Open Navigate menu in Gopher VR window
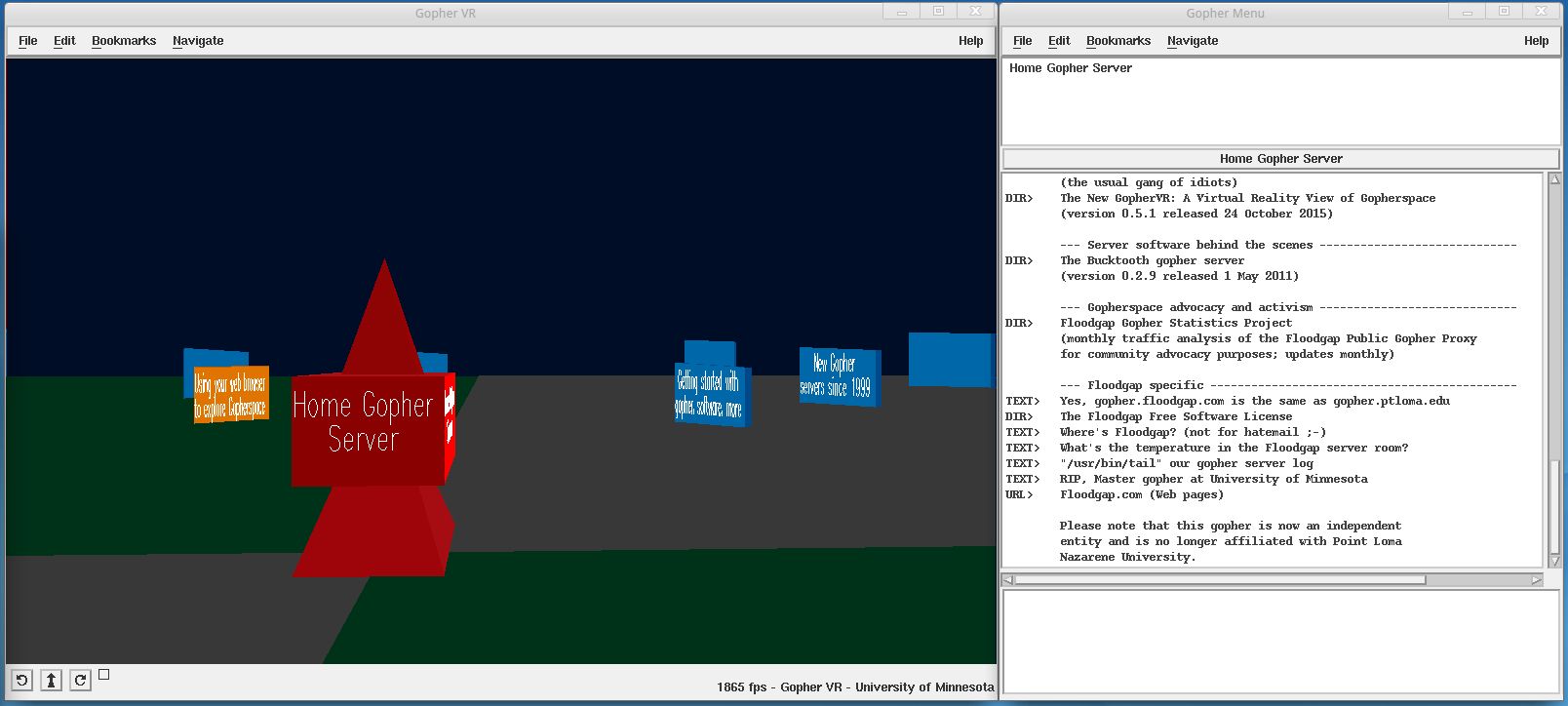 point(198,41)
